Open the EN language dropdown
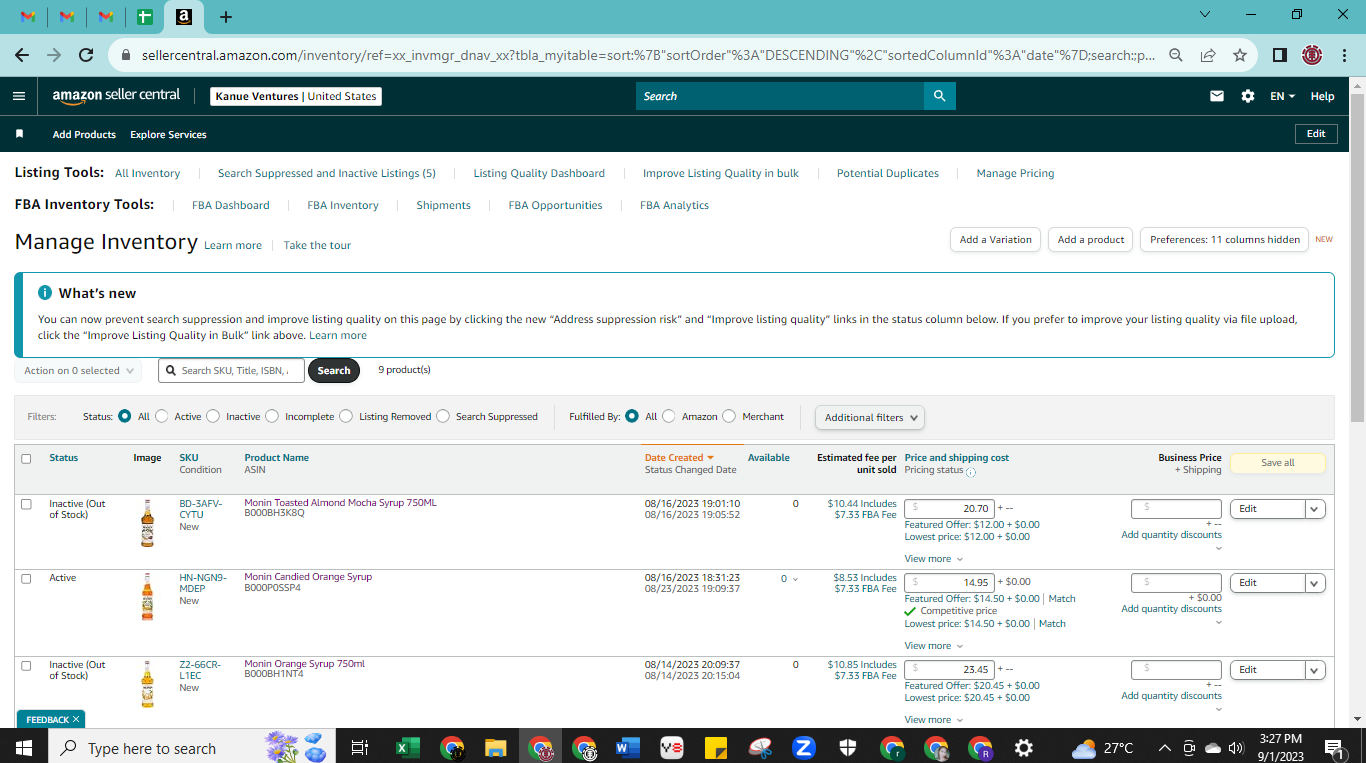The height and width of the screenshot is (763, 1366). (x=1282, y=96)
